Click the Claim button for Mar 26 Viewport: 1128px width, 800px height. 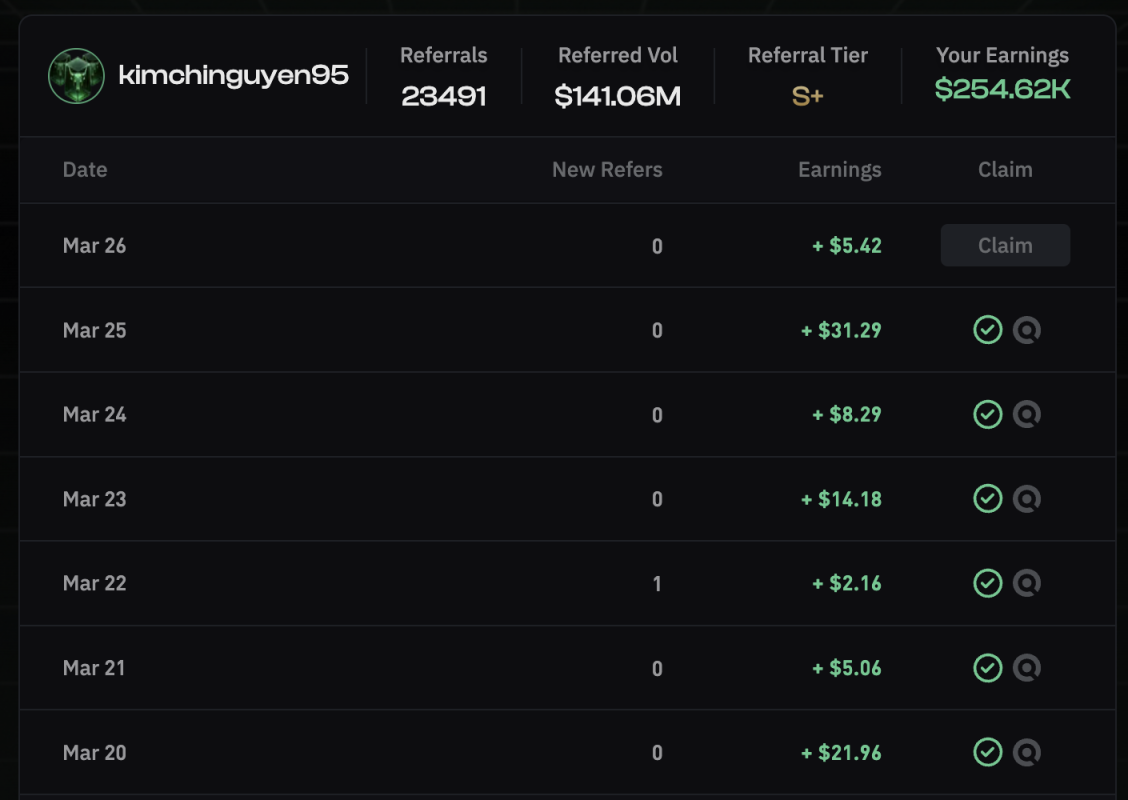1005,245
